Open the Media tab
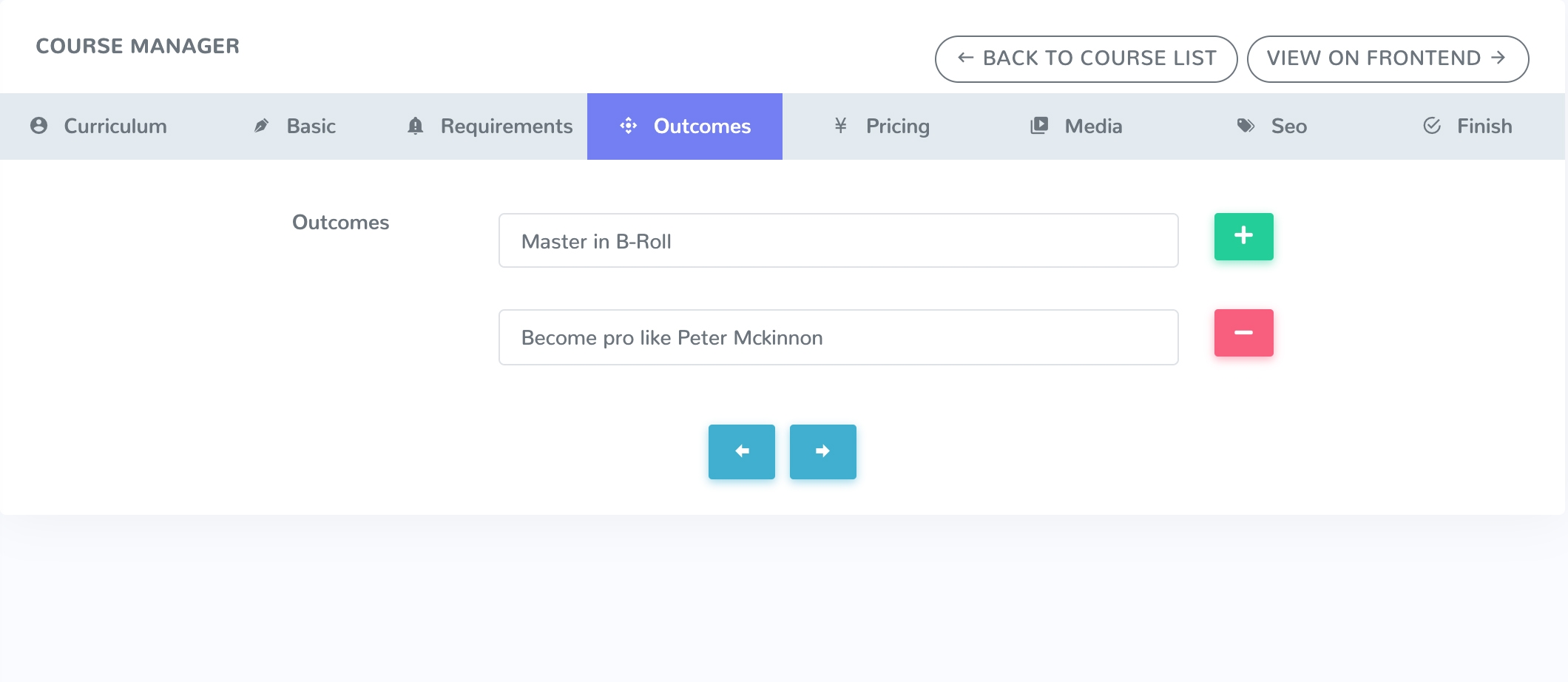Screen dimensions: 1568x682 click(1093, 126)
